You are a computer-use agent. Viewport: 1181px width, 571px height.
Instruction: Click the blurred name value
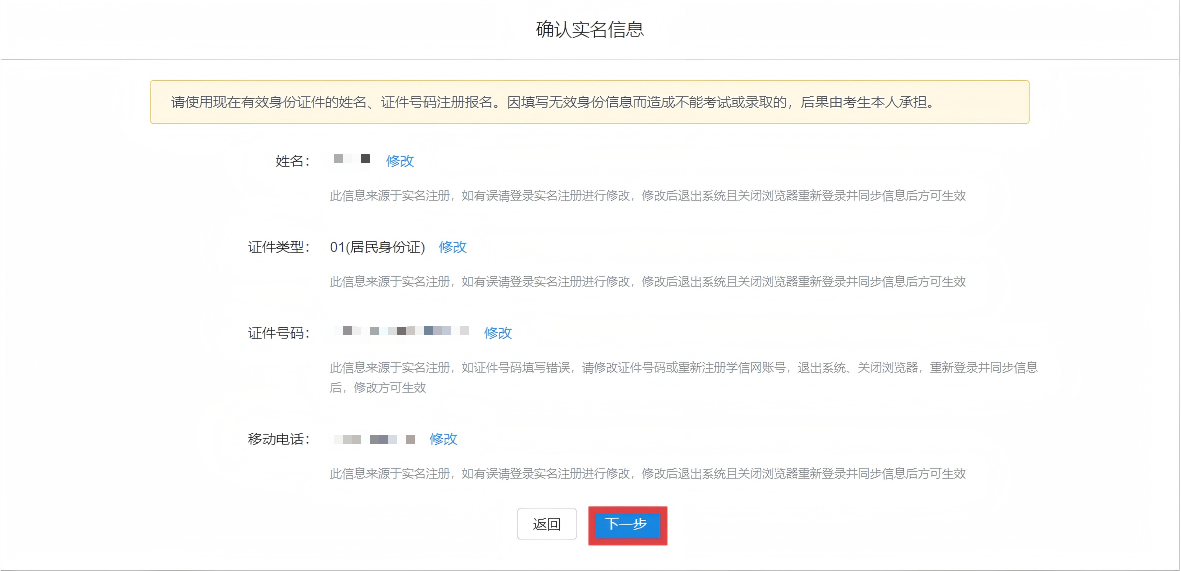pyautogui.click(x=352, y=160)
